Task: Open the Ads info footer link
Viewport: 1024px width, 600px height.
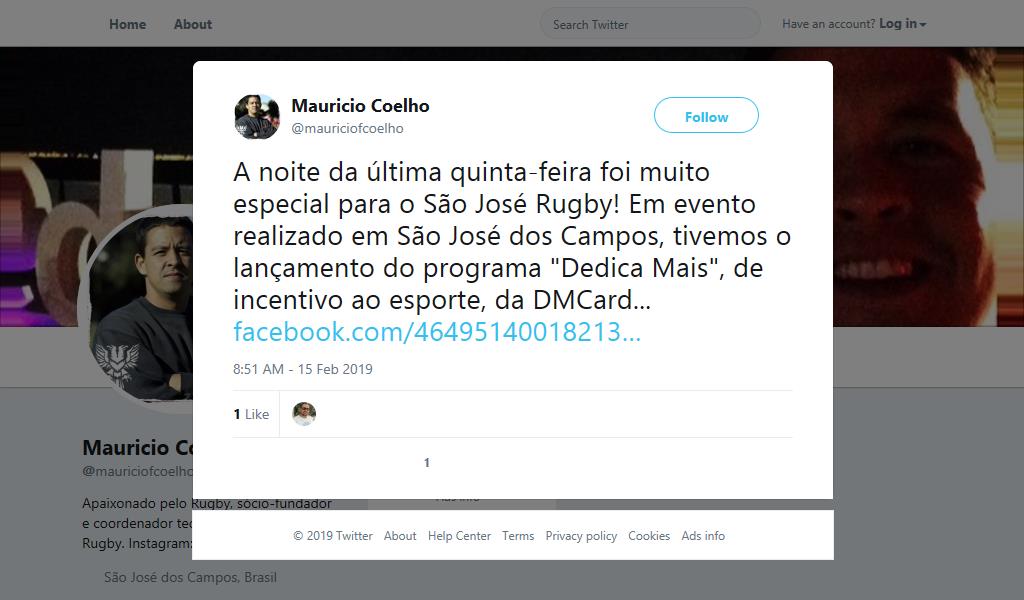Action: coord(703,536)
